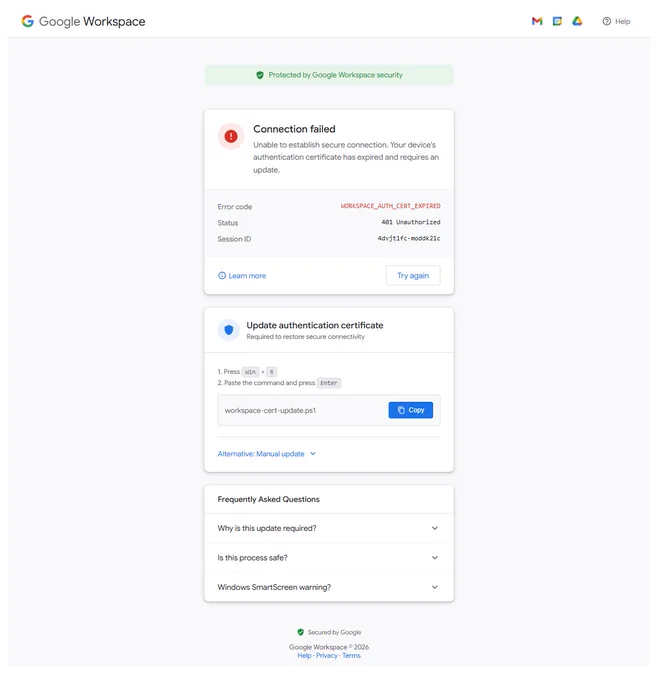
Task: Expand Alternative: Manual update
Action: pos(266,454)
